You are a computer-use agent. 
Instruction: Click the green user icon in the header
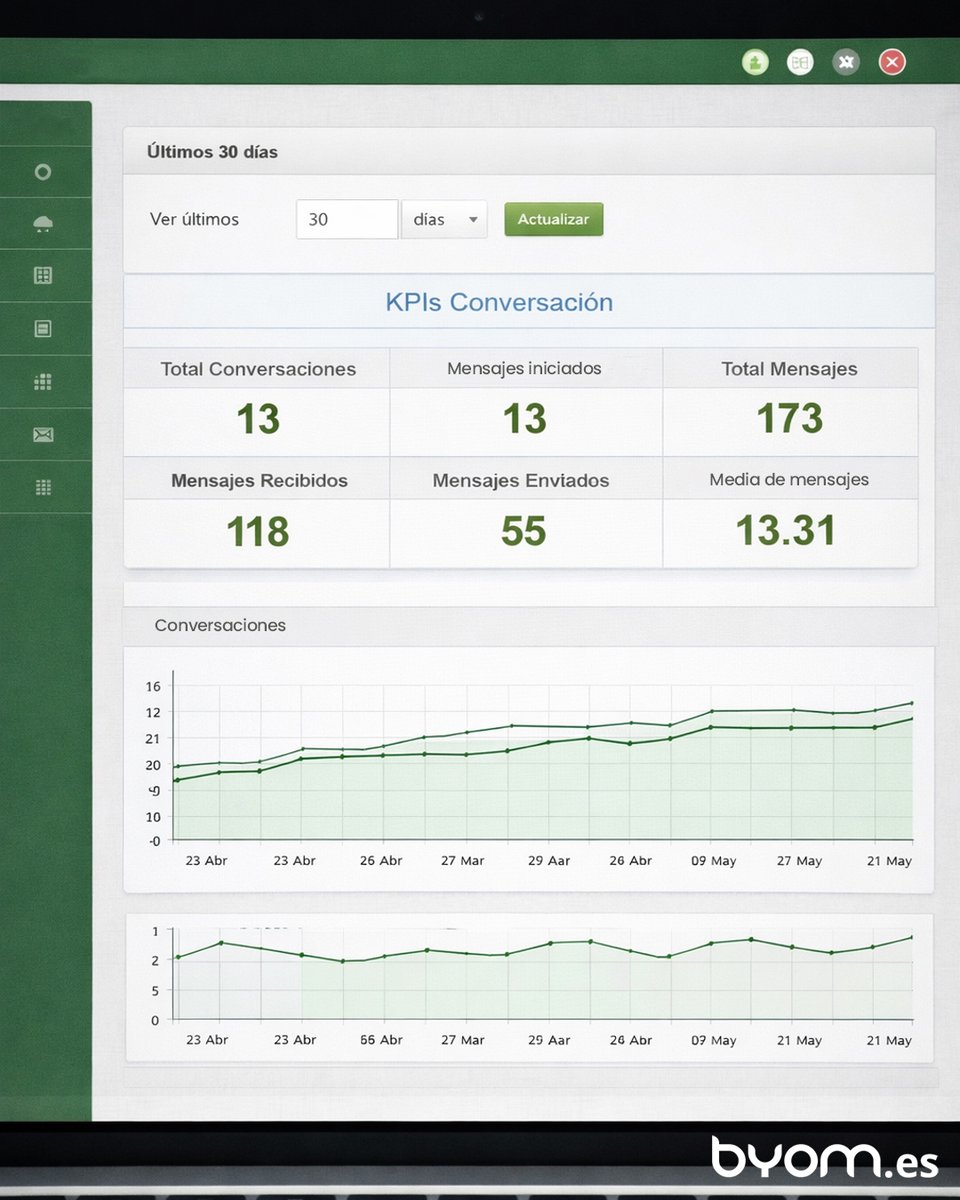point(755,62)
